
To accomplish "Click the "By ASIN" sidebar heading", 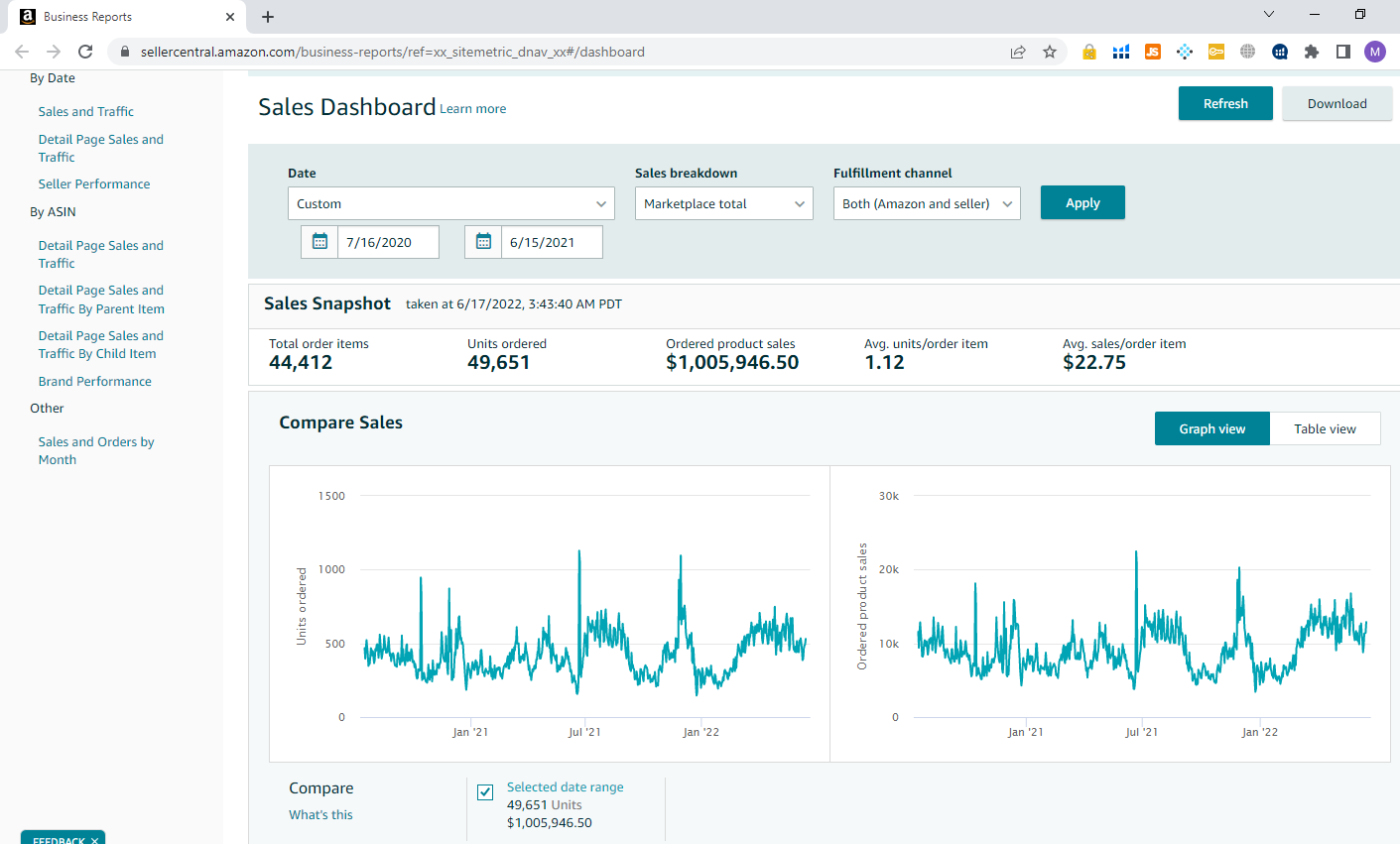I will point(53,212).
